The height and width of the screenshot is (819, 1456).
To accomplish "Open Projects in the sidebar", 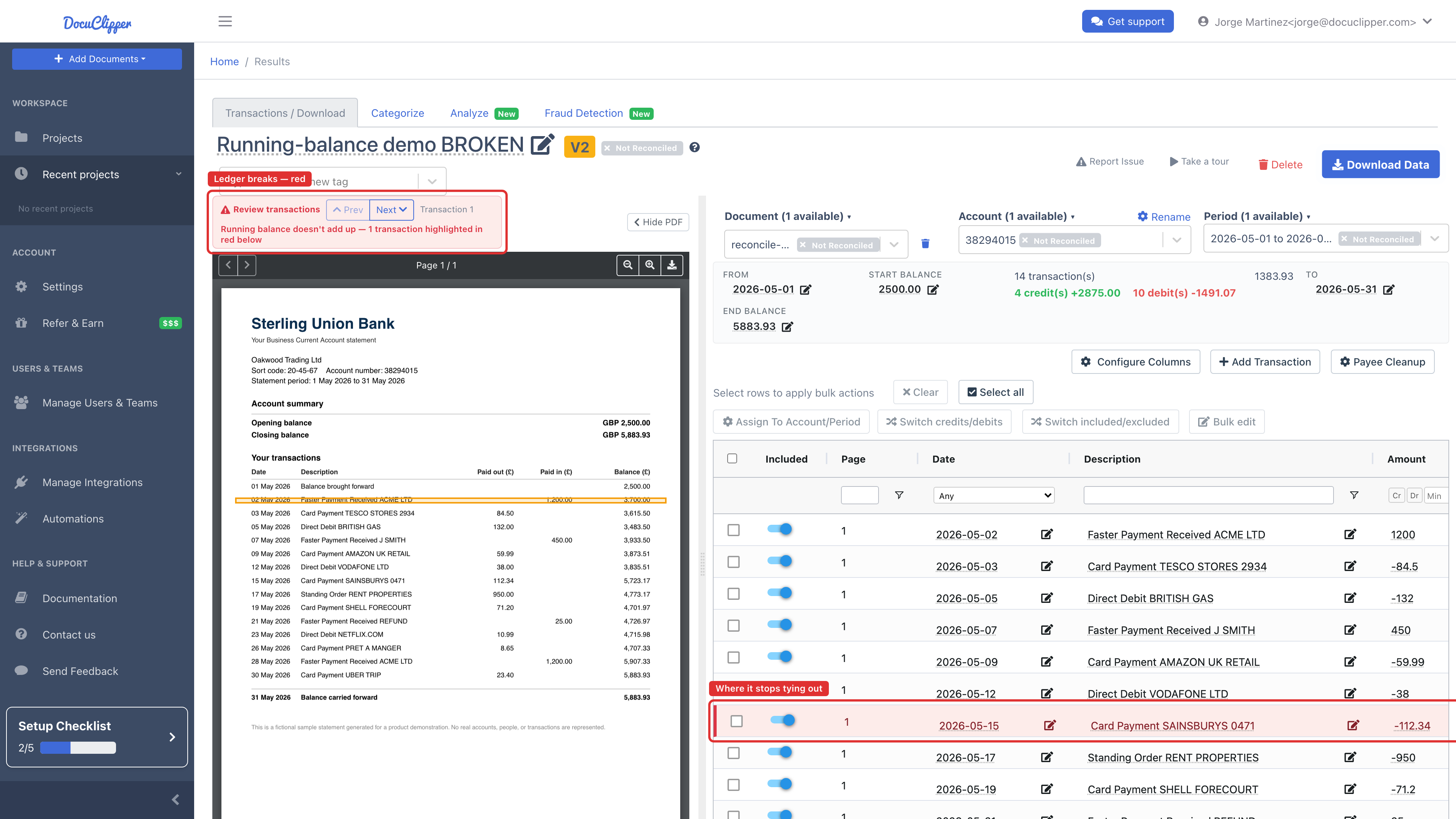I will tap(62, 138).
